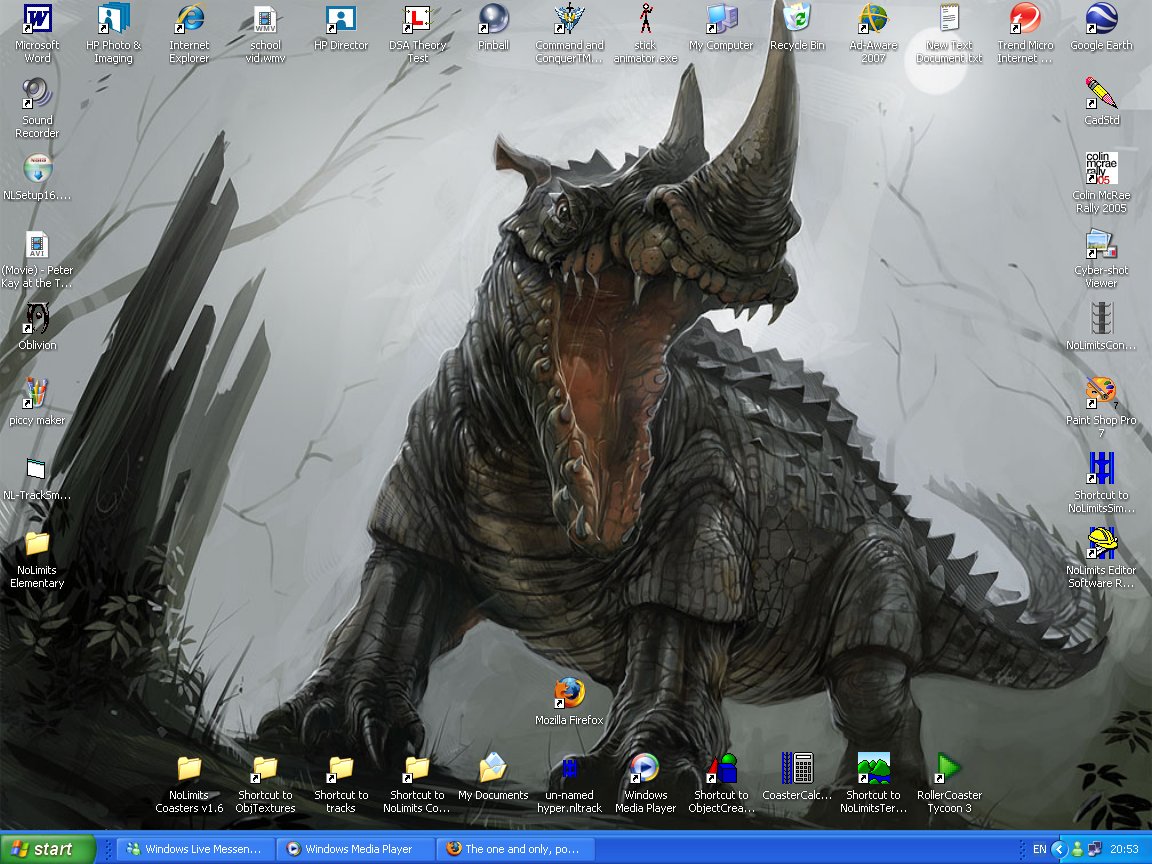
Task: Click the Oblivion game shortcut
Action: (37, 320)
